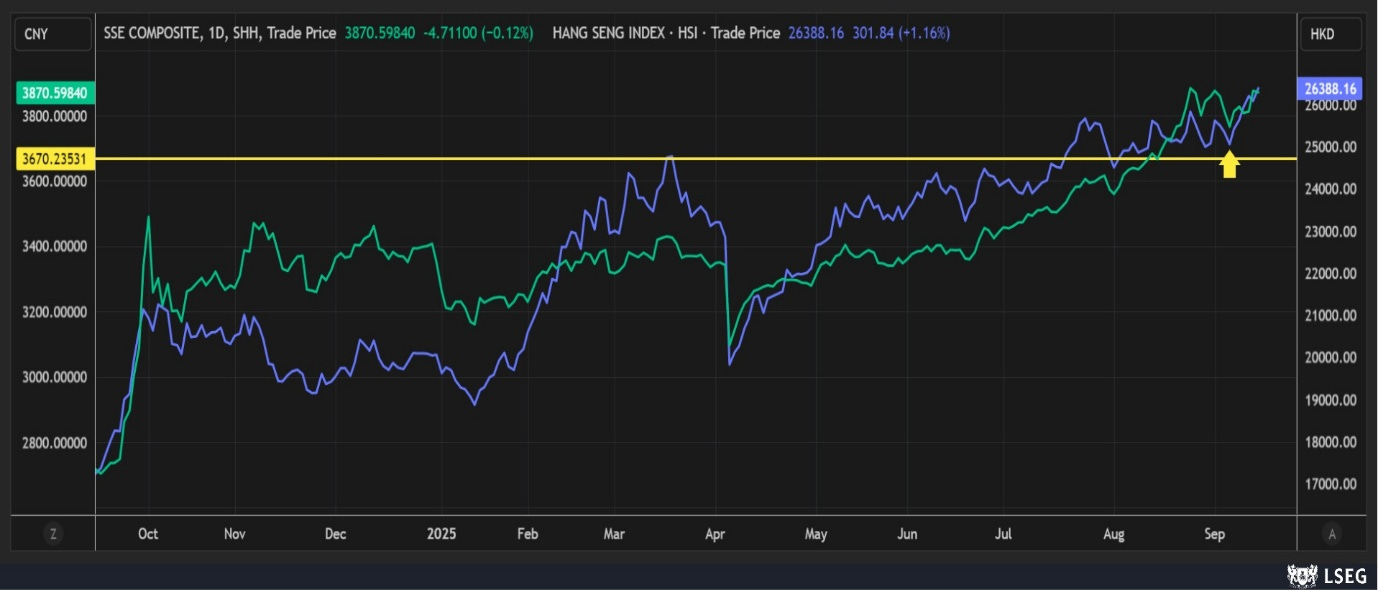This screenshot has height=590, width=1378.
Task: Click the 22000.00 right axis label
Action: click(x=1331, y=273)
